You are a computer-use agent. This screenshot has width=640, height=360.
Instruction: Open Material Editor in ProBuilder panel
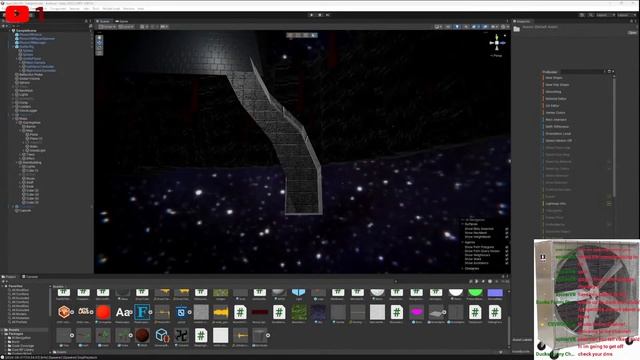point(556,98)
